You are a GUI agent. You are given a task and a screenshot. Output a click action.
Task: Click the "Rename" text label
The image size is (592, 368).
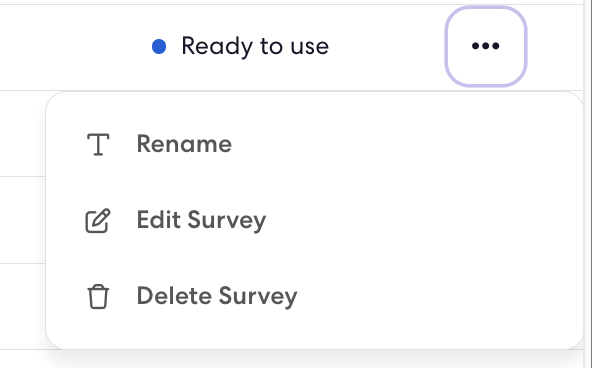184,144
